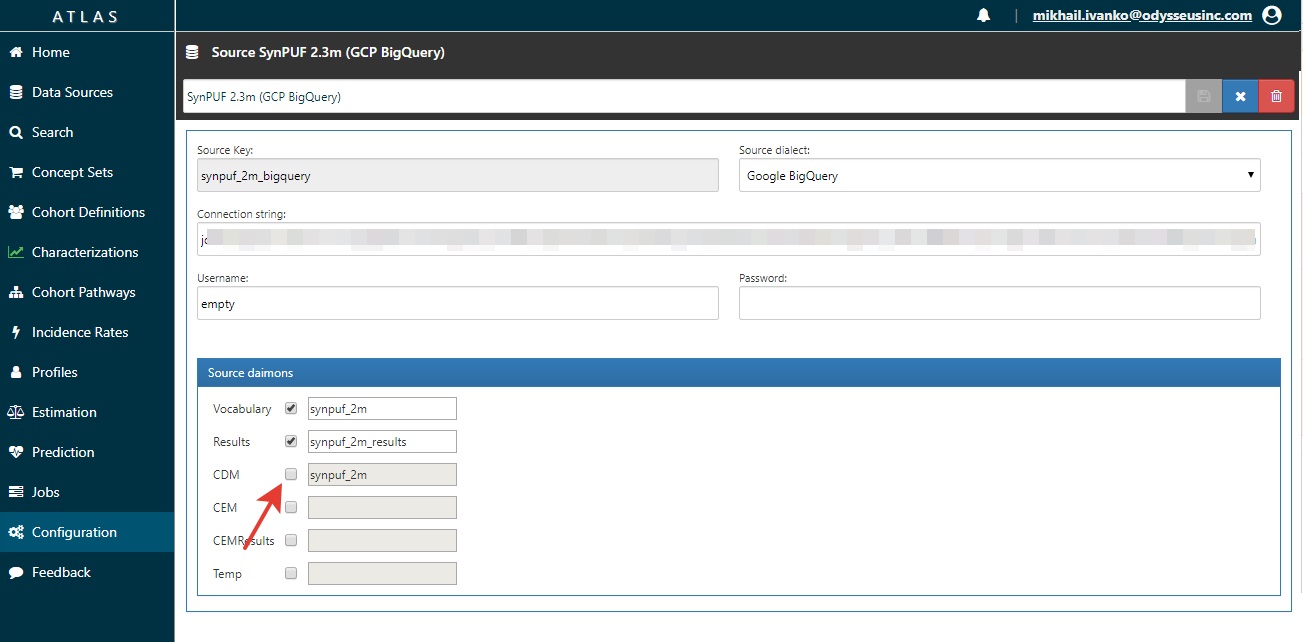Open the Source dialect dropdown
Viewport: 1303px width, 642px height.
(x=999, y=175)
